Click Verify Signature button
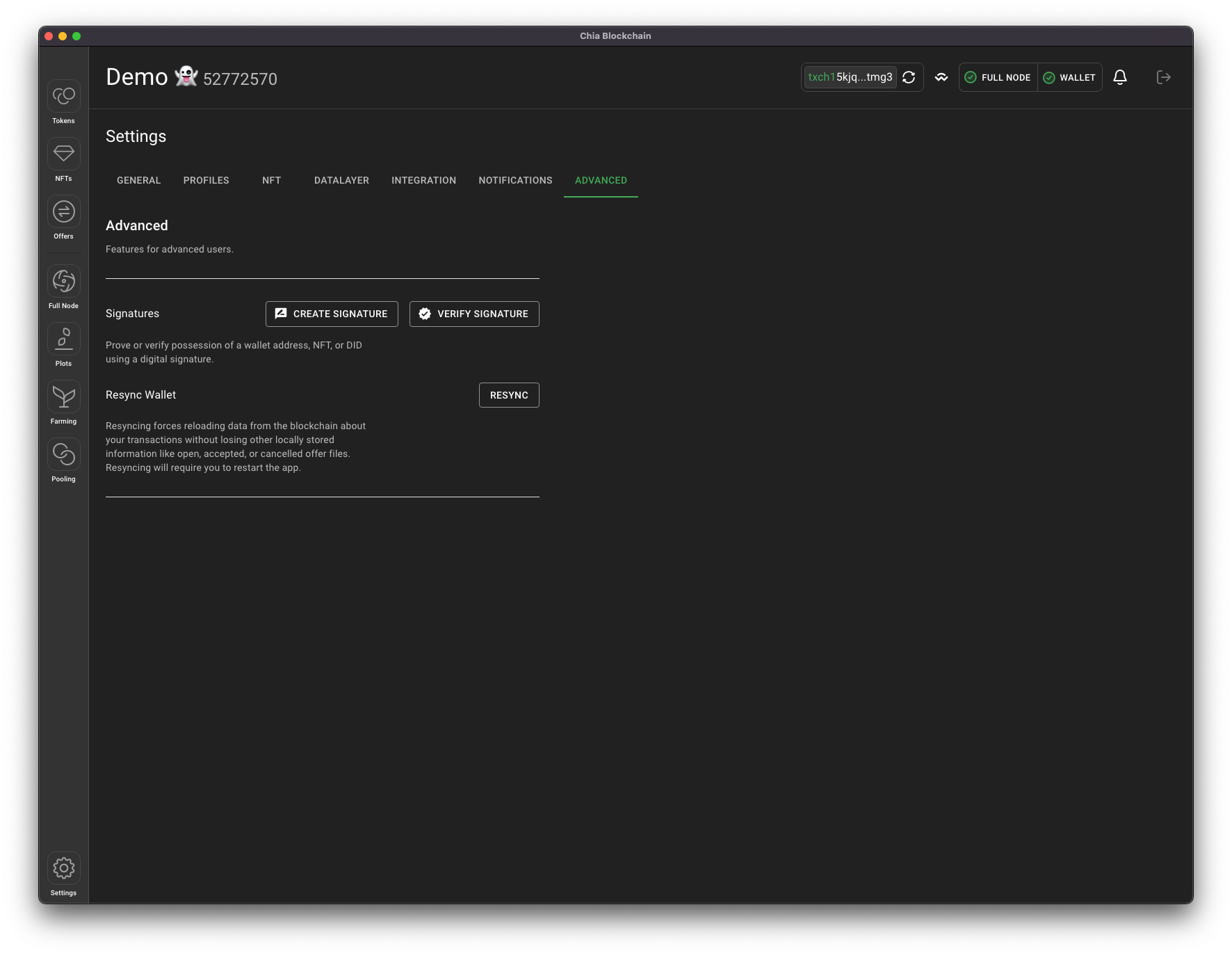The image size is (1232, 955). [x=474, y=314]
